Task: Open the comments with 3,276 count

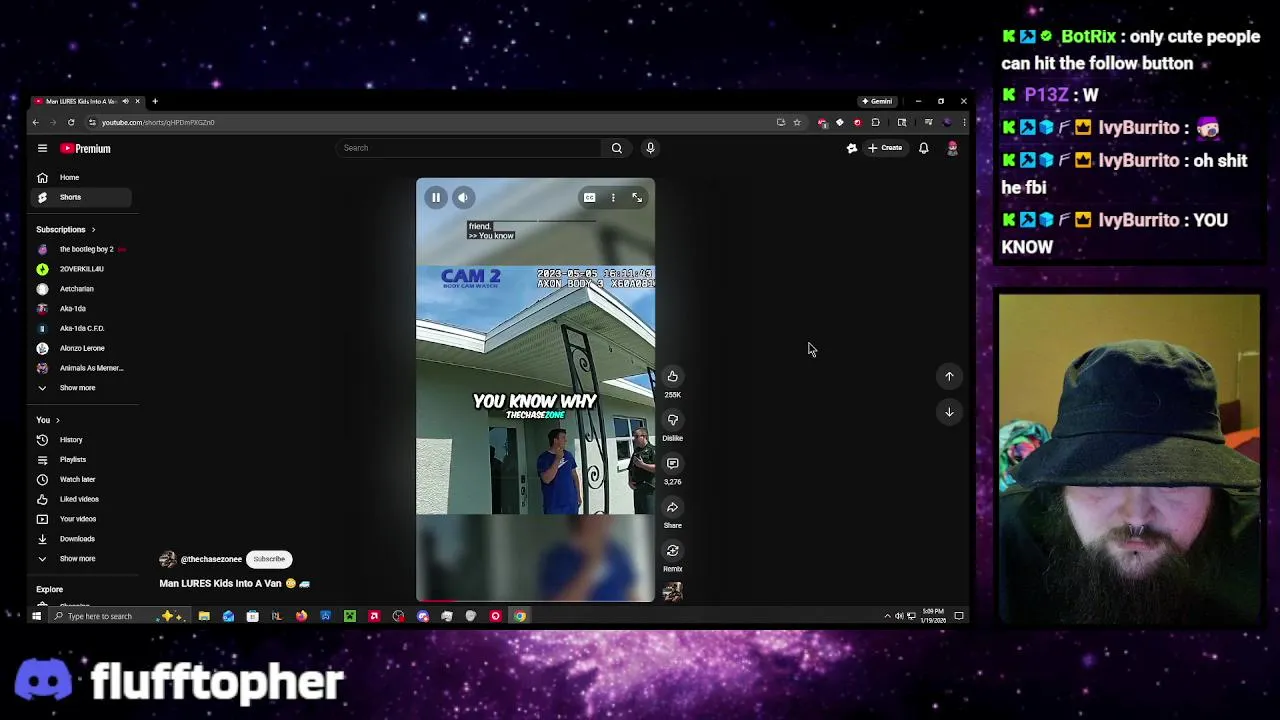Action: 672,464
